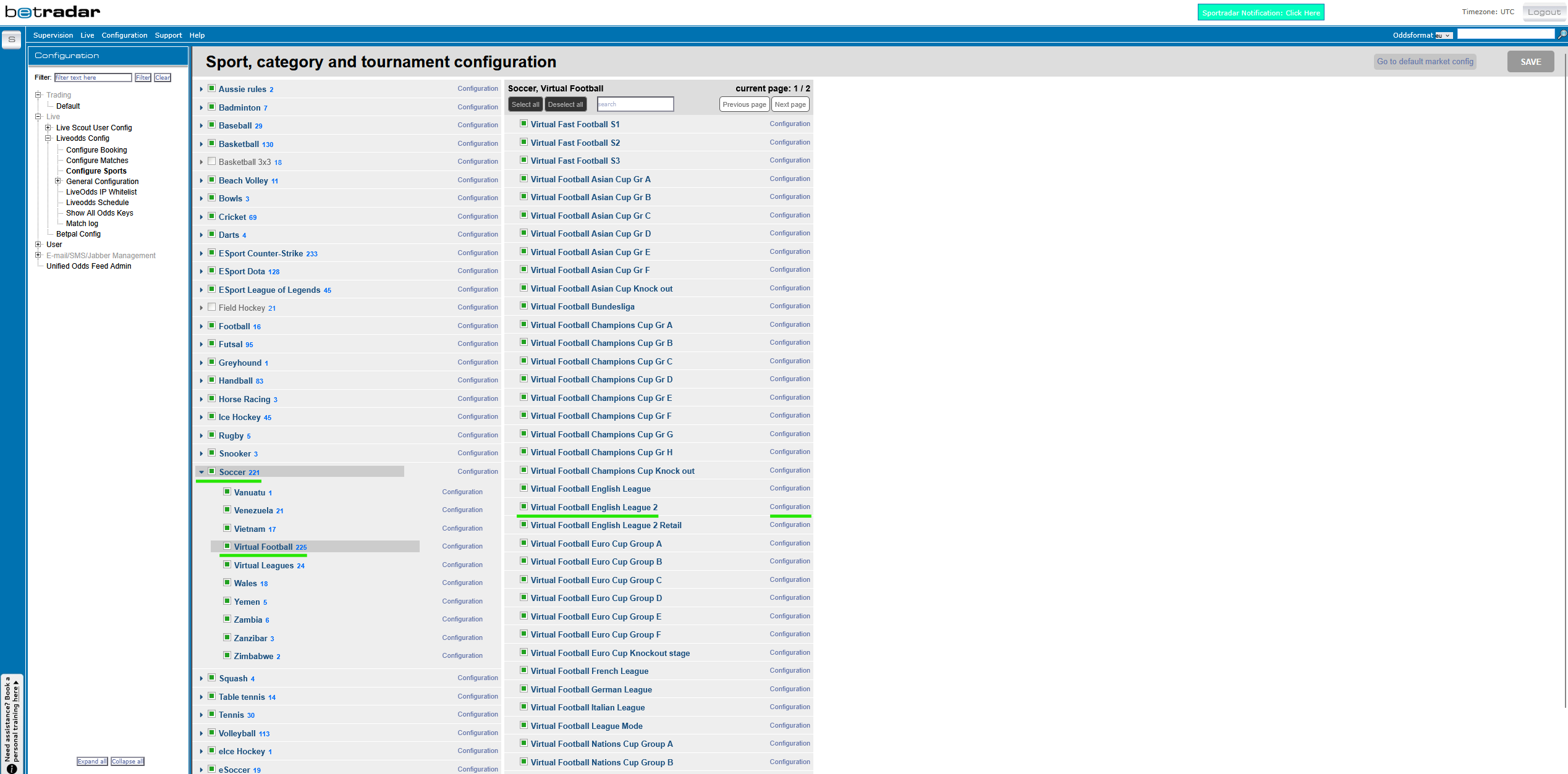This screenshot has height=774, width=1568.
Task: Click the betradar logo
Action: tap(53, 12)
